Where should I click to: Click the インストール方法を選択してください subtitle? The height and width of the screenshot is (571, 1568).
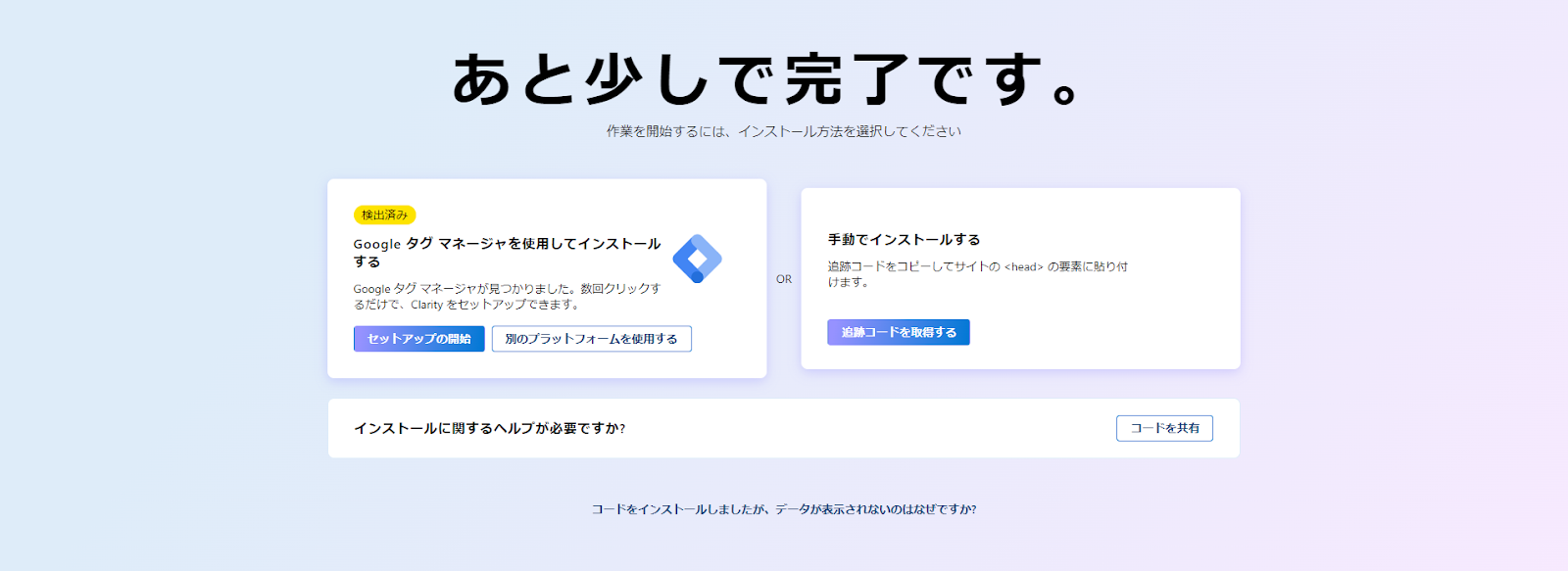coord(784,131)
